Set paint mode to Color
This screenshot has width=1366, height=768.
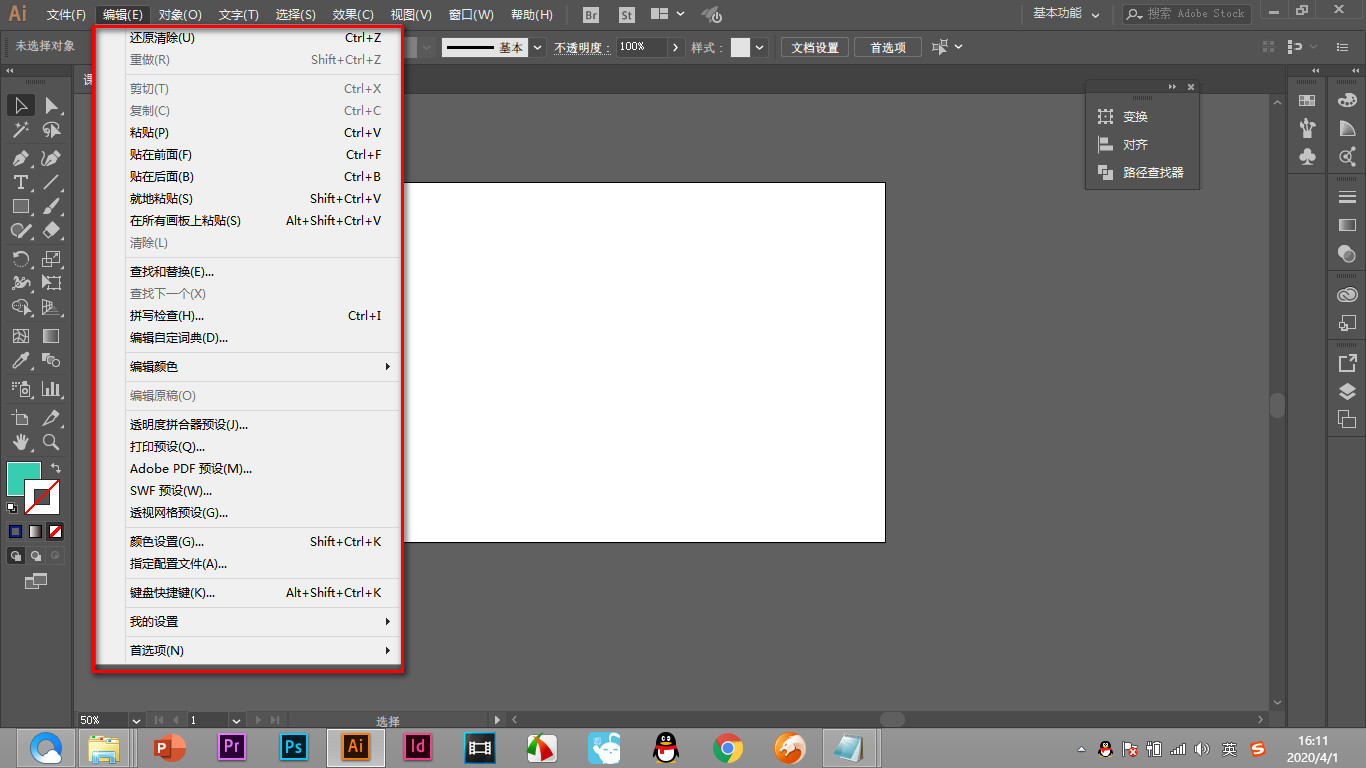tap(15, 532)
